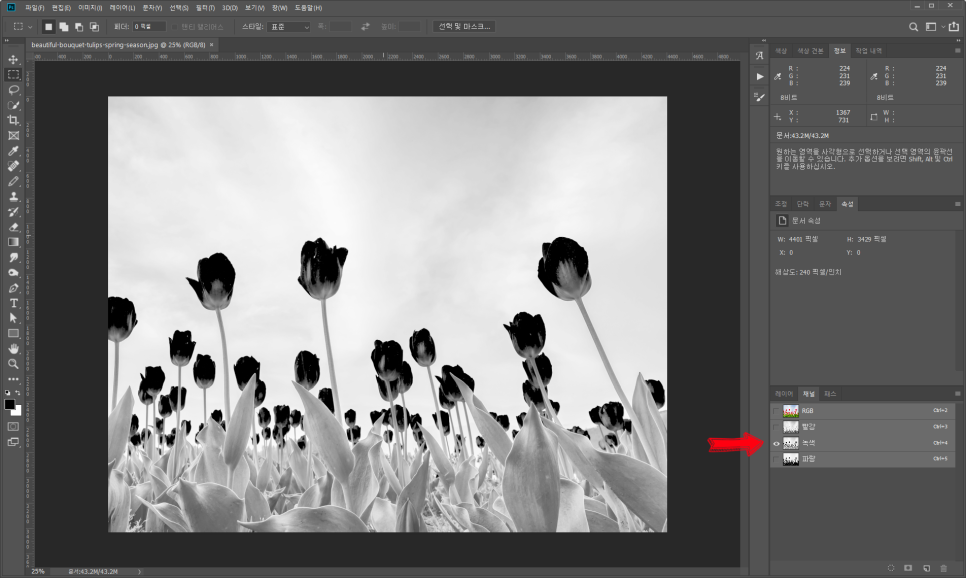Click the 선택 및 마스크 button
Viewport: 966px width, 578px height.
point(463,27)
